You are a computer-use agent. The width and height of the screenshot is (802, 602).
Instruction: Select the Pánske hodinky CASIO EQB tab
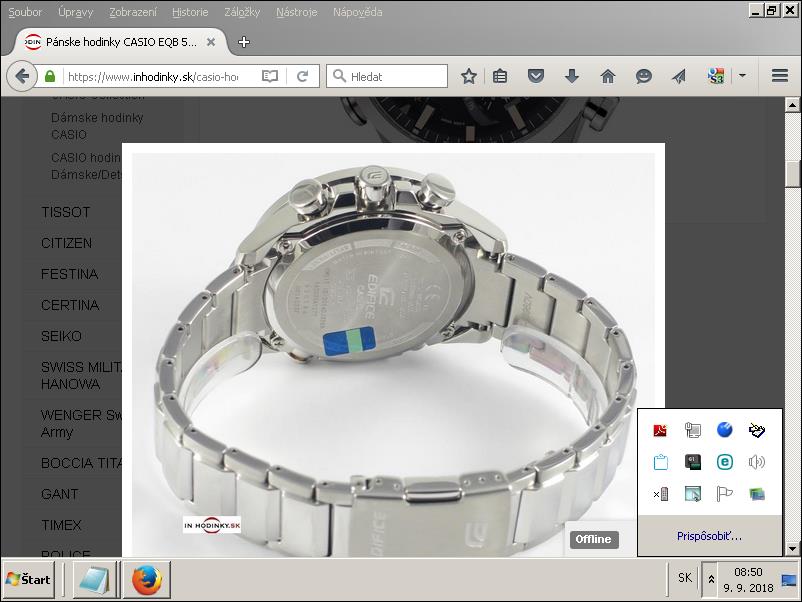tap(121, 42)
